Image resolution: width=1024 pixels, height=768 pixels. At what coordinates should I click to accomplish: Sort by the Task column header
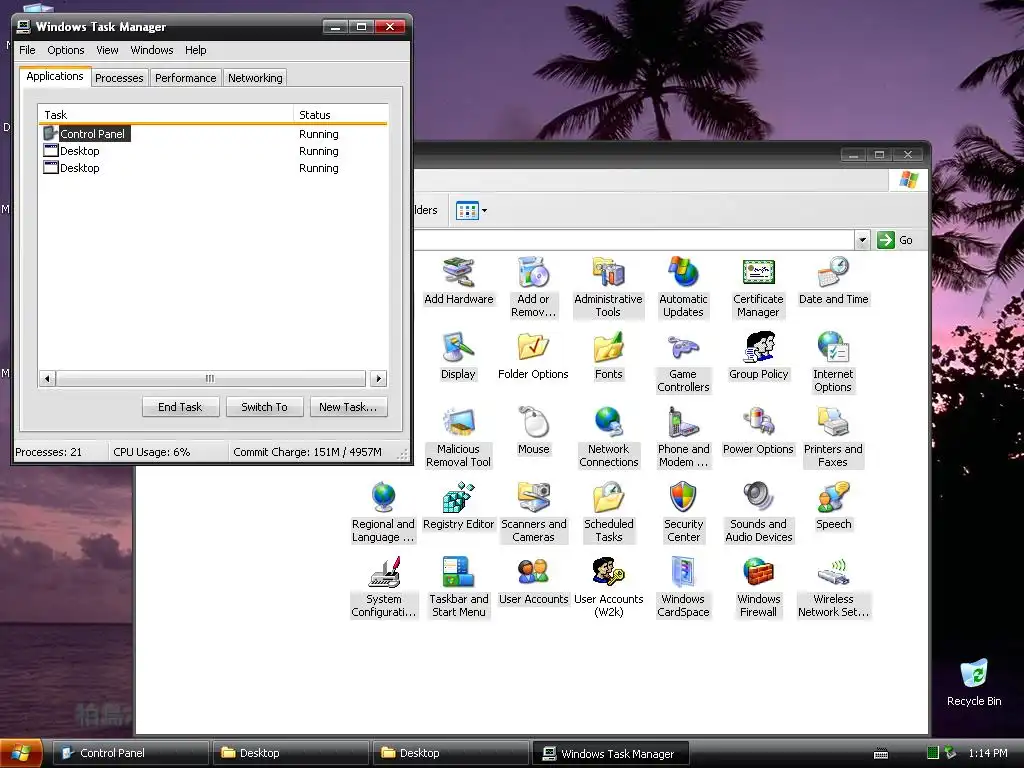coord(166,114)
